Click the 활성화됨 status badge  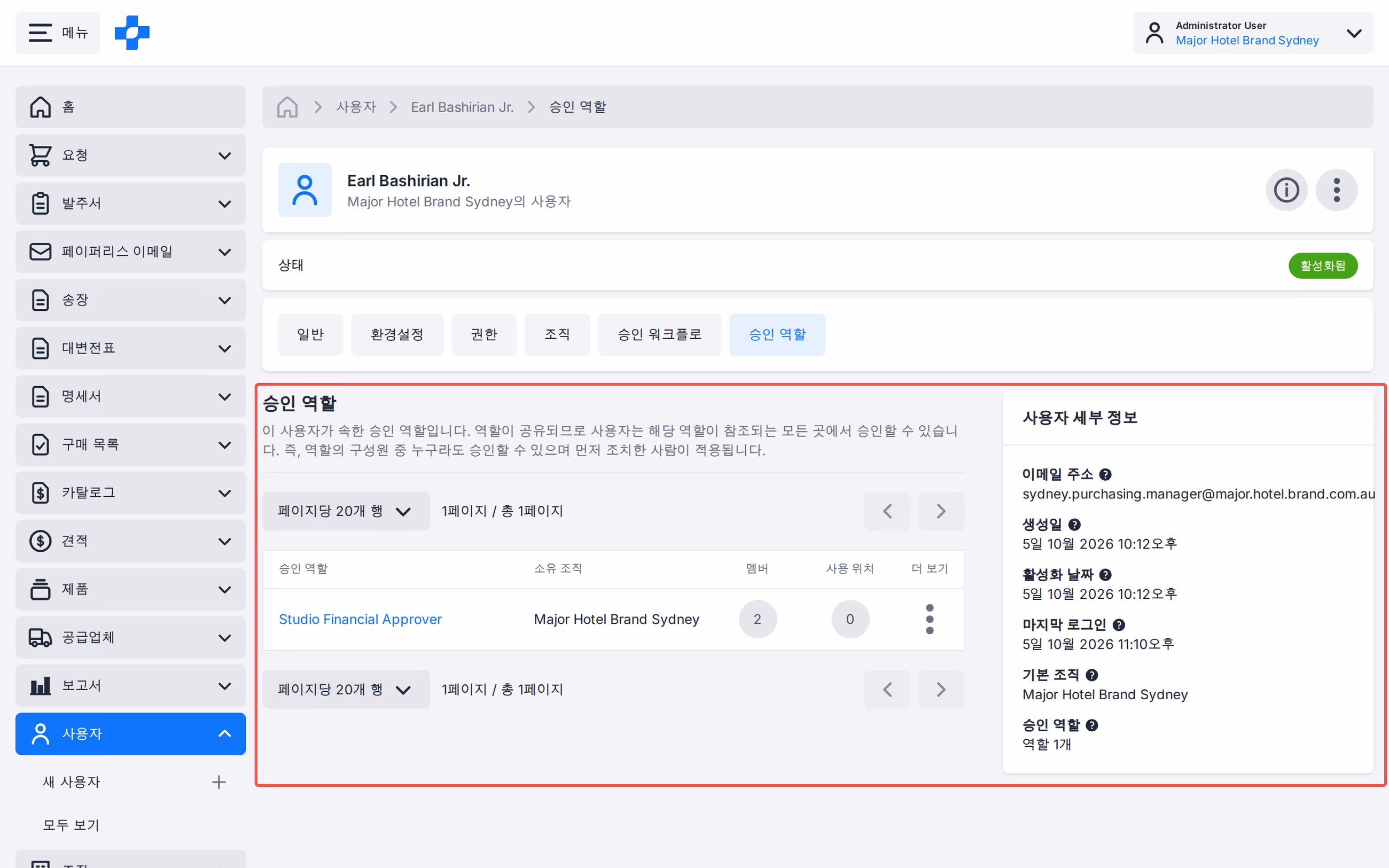1322,265
